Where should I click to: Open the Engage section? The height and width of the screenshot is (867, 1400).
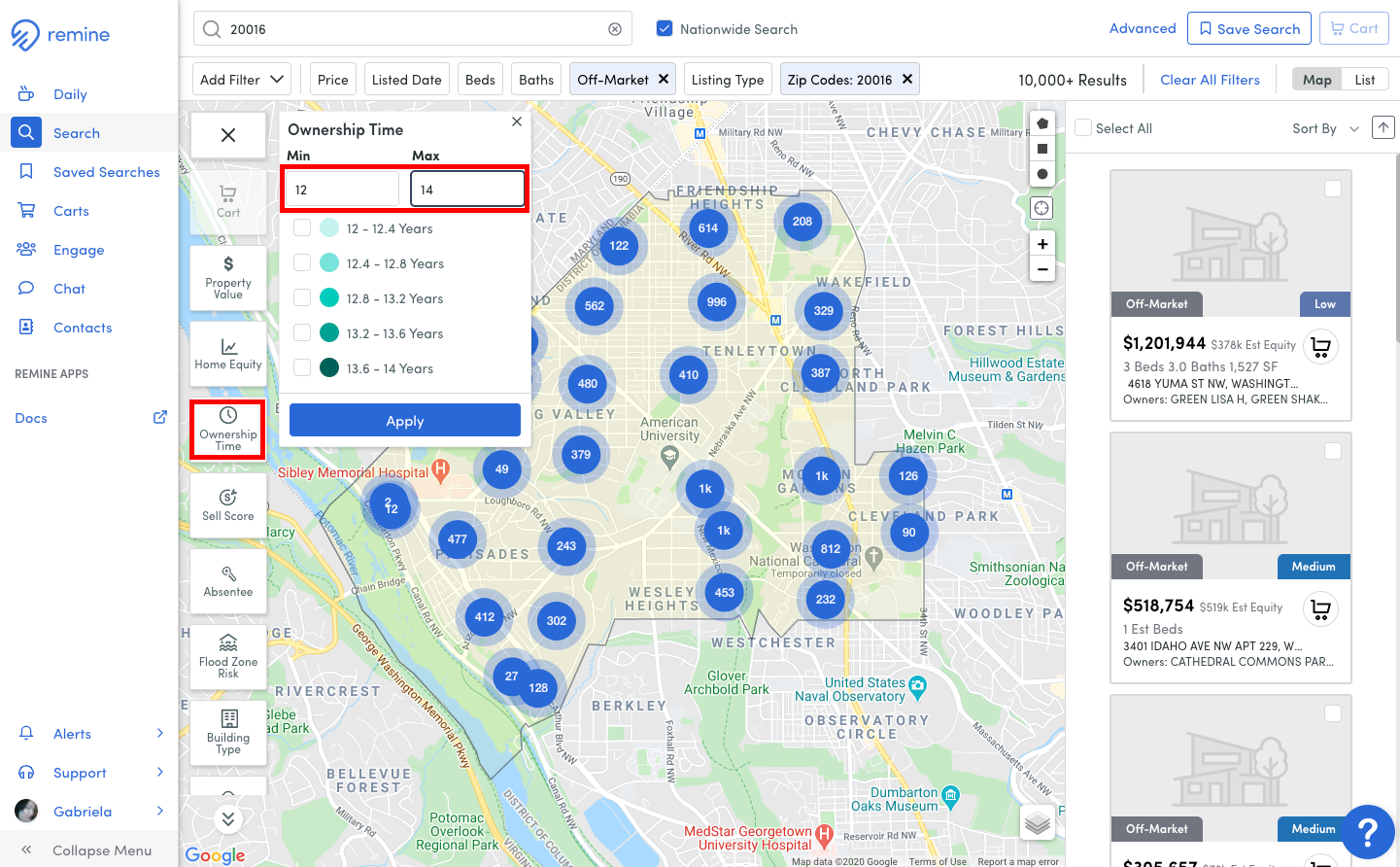tap(79, 250)
